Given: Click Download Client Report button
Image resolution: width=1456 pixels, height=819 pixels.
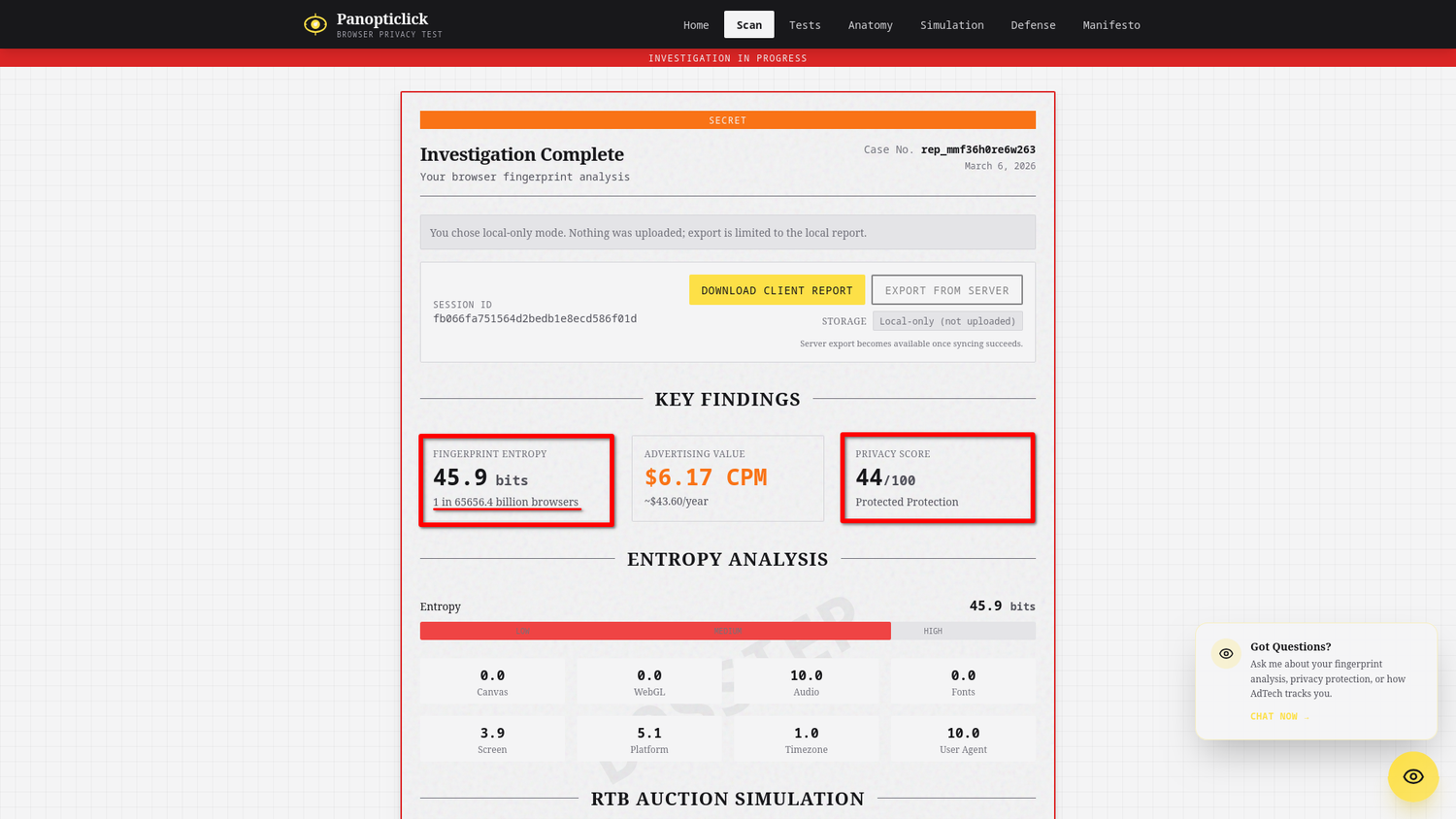Looking at the screenshot, I should tap(777, 290).
